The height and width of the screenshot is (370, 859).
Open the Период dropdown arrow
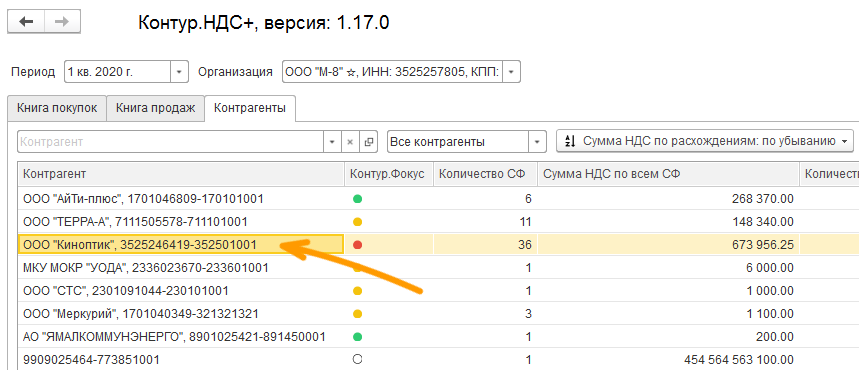point(179,72)
